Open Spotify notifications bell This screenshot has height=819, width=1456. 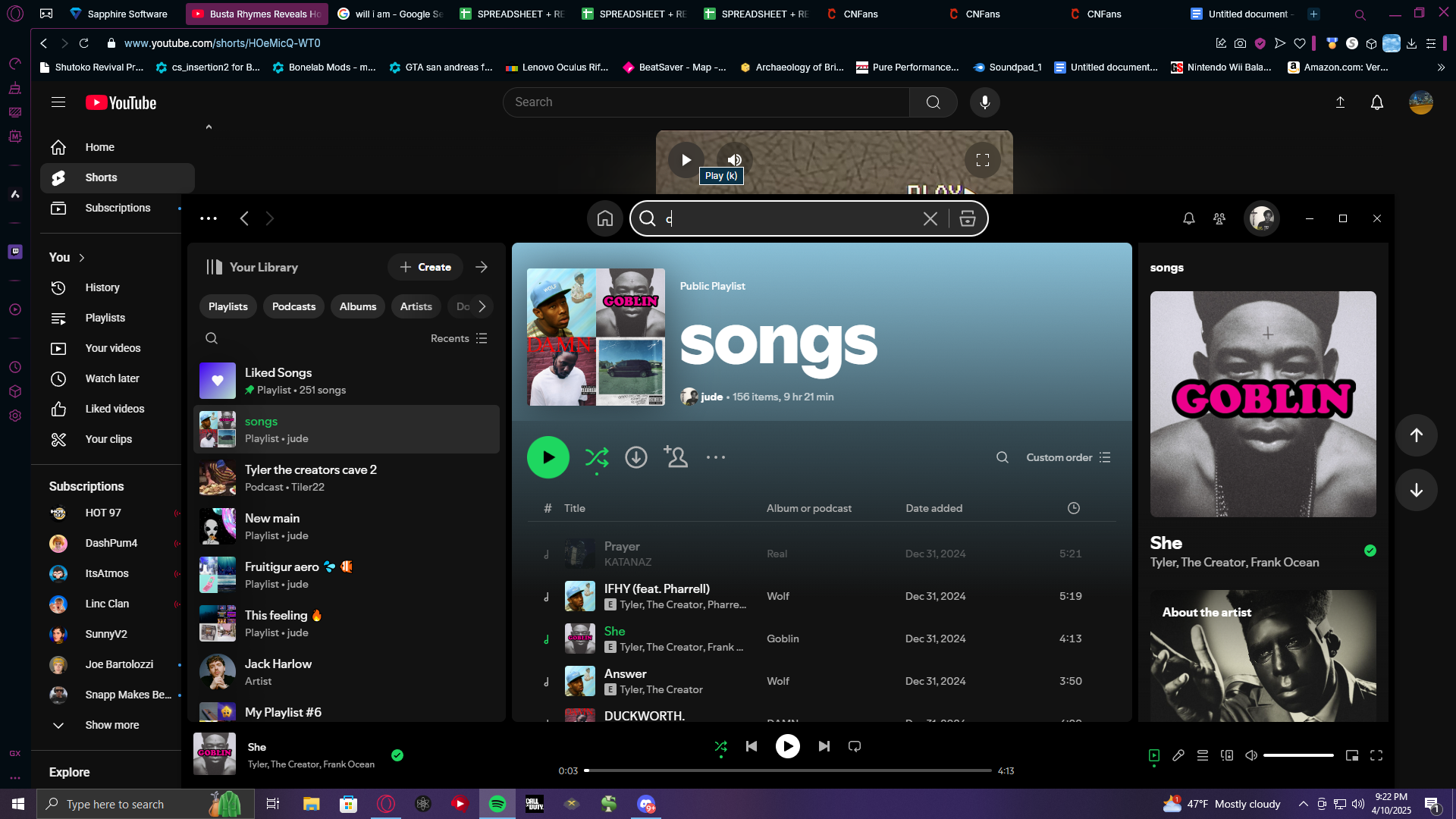tap(1188, 219)
